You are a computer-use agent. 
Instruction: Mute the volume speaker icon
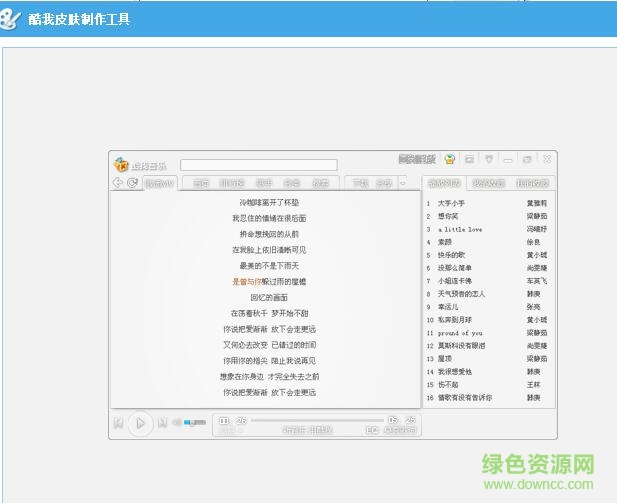point(176,424)
